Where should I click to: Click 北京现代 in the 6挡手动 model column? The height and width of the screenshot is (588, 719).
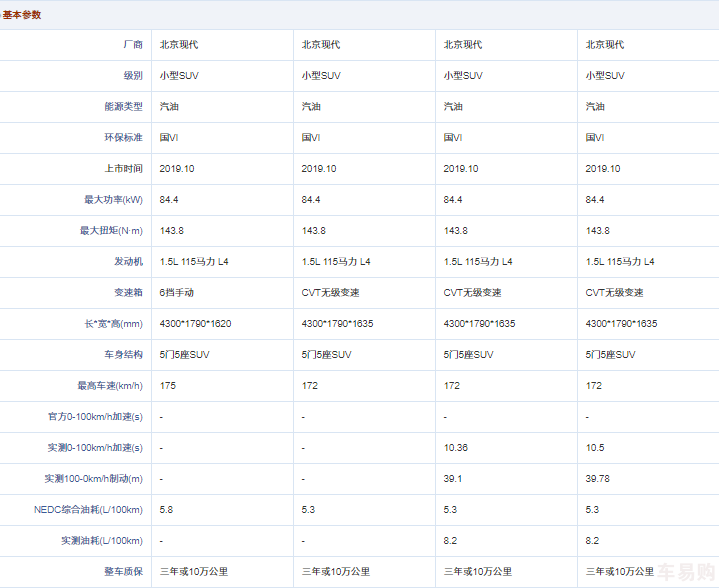[179, 44]
